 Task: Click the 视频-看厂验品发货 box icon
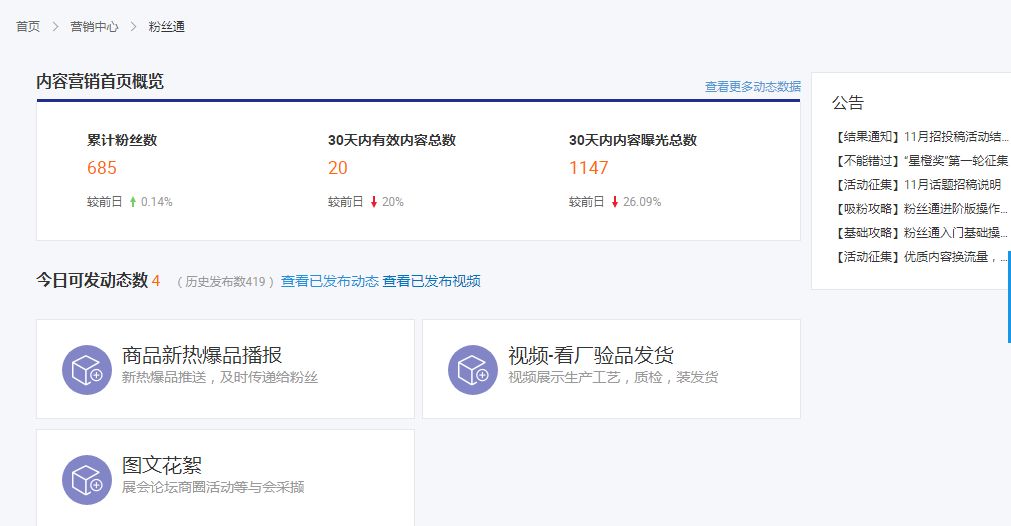point(472,369)
